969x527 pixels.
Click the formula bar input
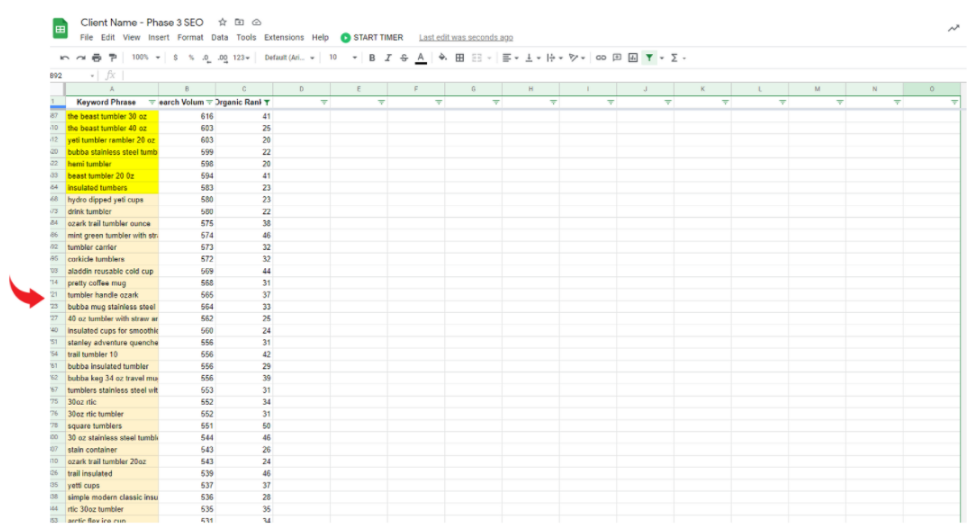(544, 75)
